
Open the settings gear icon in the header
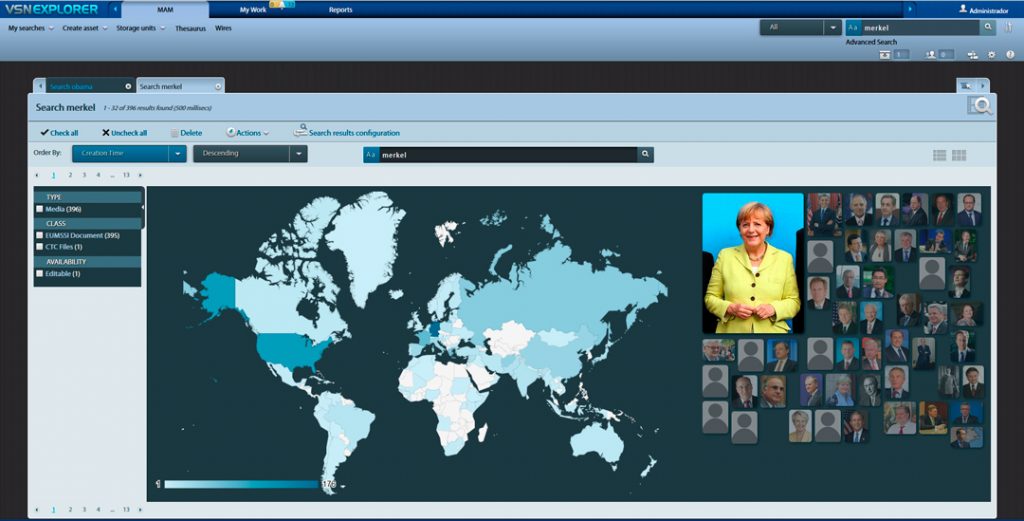[x=991, y=55]
